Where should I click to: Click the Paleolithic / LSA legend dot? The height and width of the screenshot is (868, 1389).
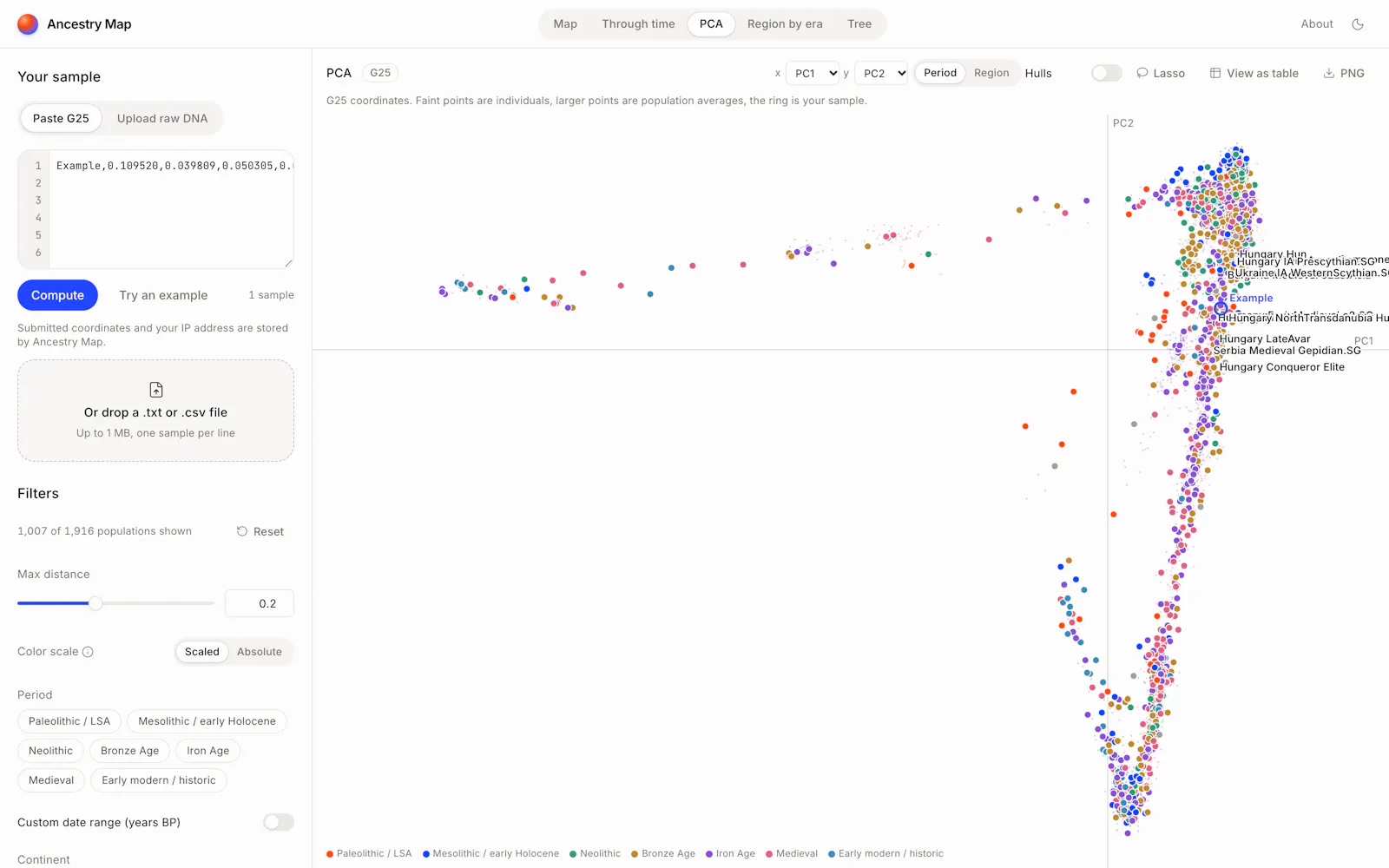point(330,854)
